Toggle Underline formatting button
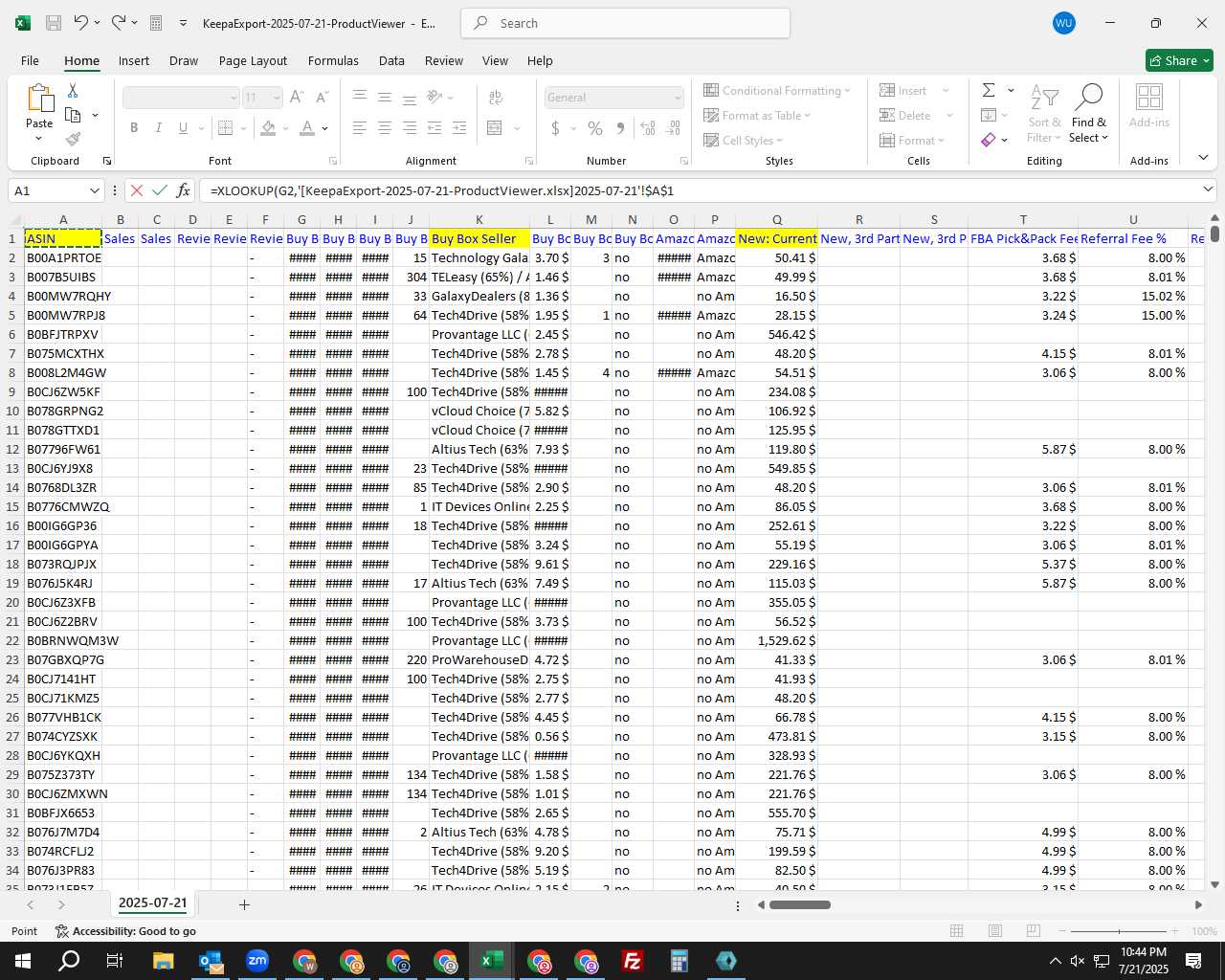The image size is (1225, 980). pos(183,127)
